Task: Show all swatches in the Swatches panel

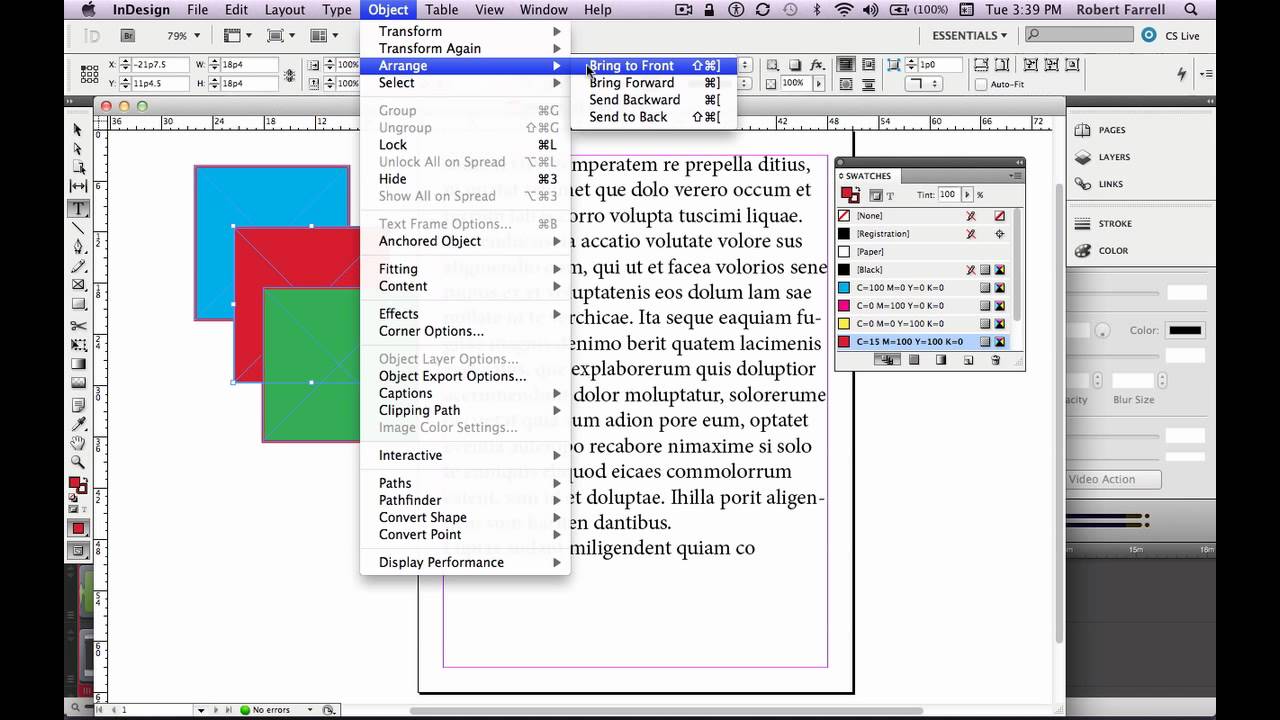Action: click(x=886, y=360)
